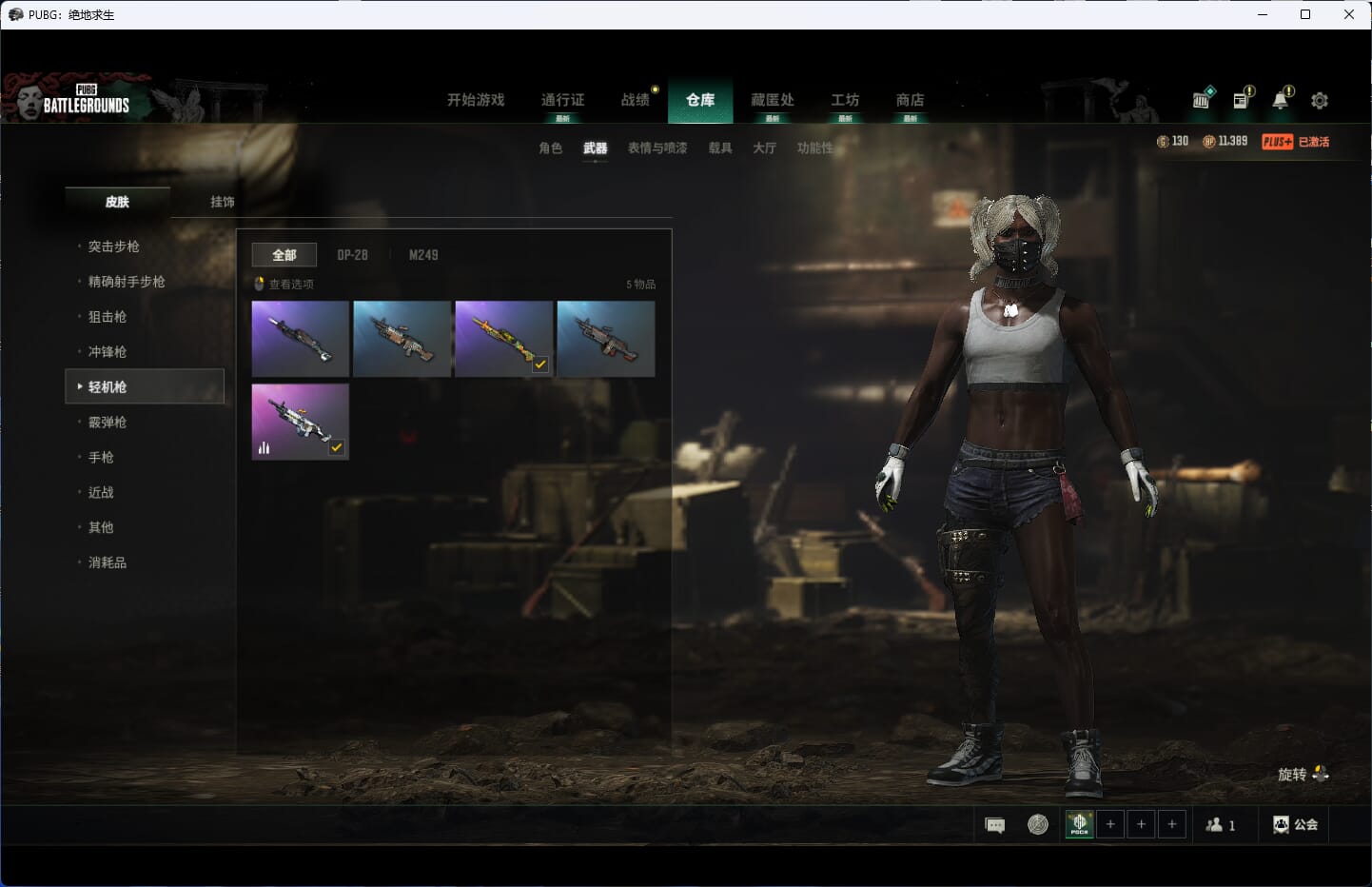
Task: Toggle the equipped checkmark on gold skin
Action: coord(540,365)
